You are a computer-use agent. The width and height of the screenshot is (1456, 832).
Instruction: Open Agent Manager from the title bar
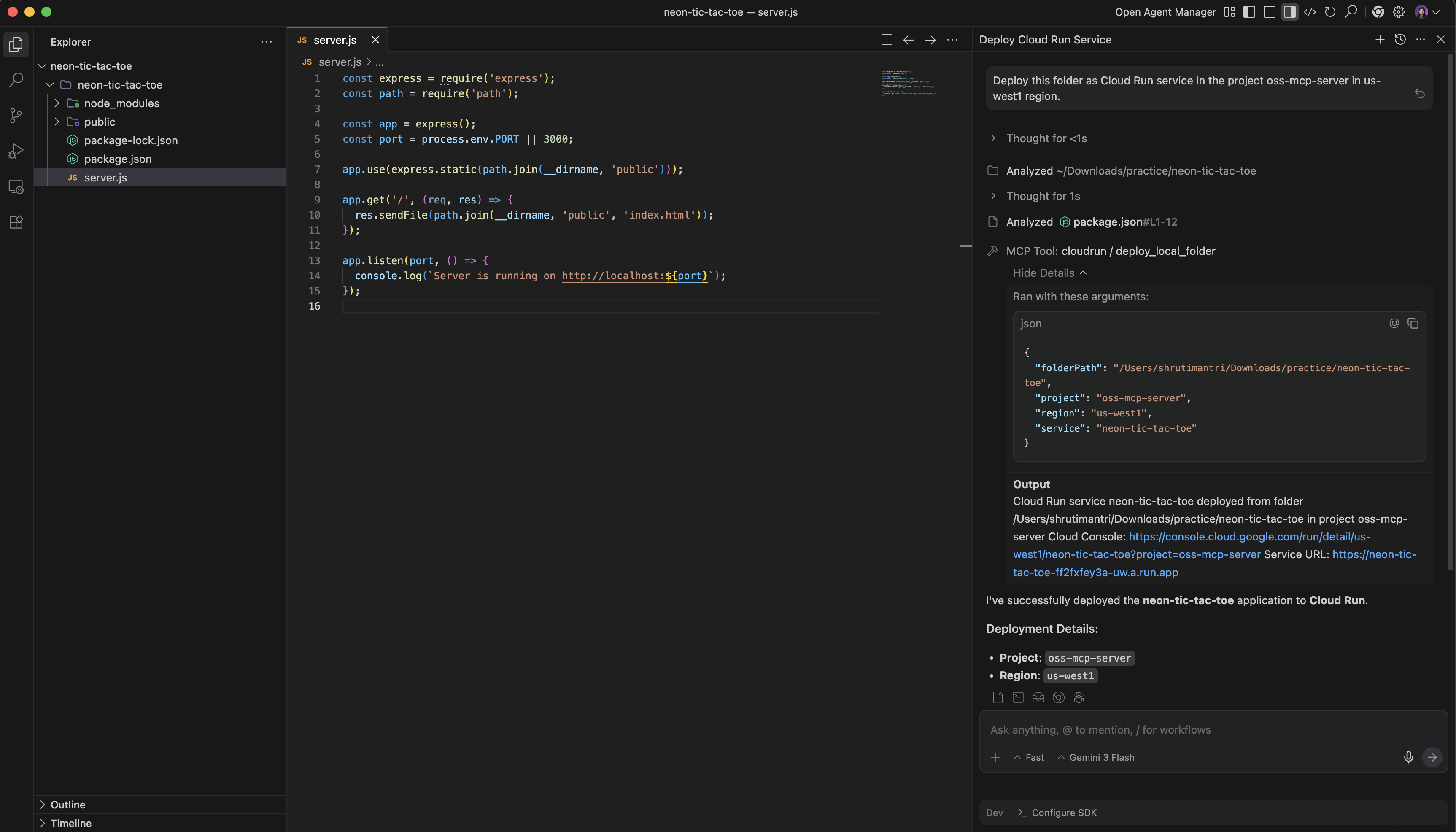tap(1165, 11)
